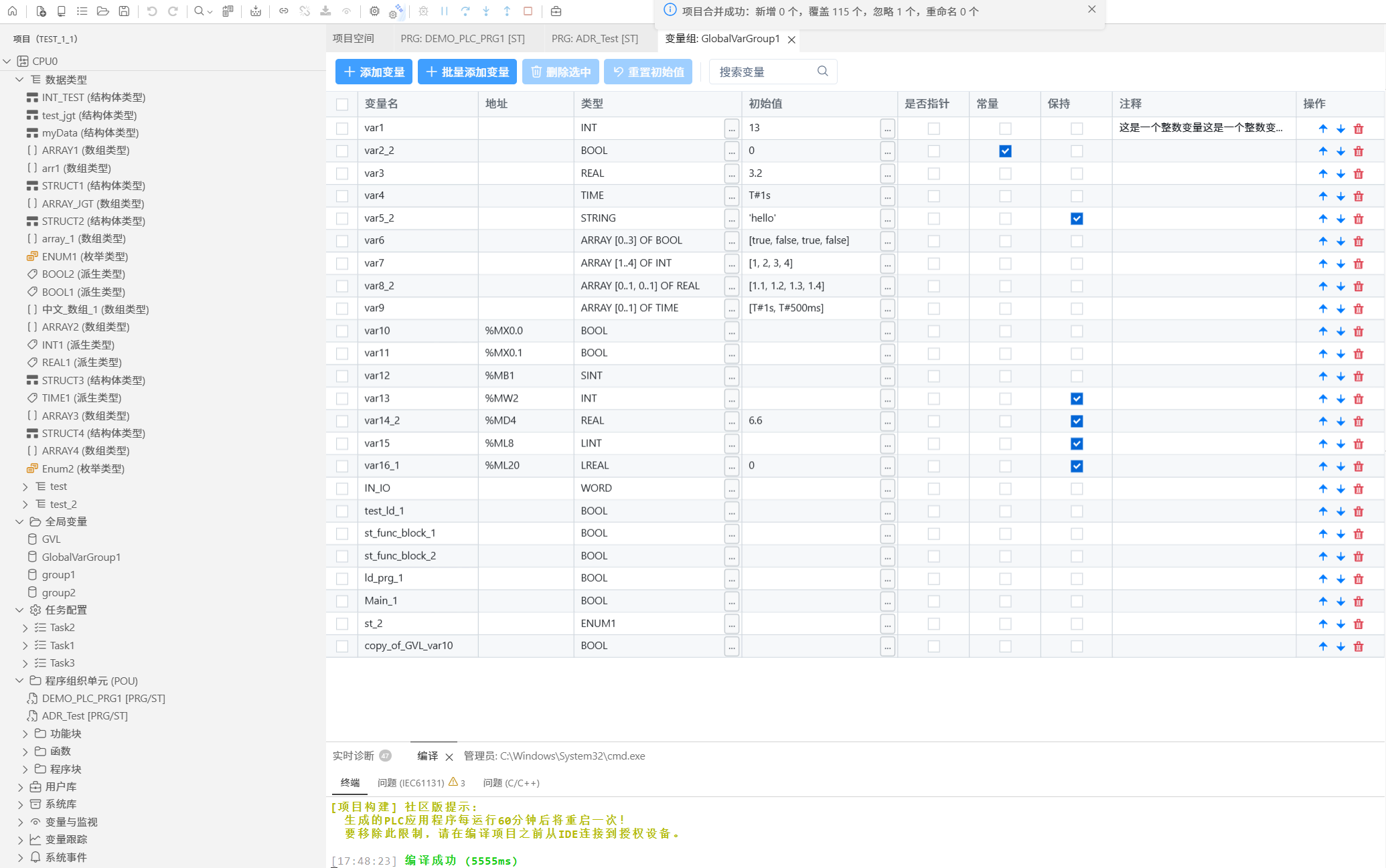
Task: Select GlobalVarGroup1 in the project tree
Action: [81, 557]
